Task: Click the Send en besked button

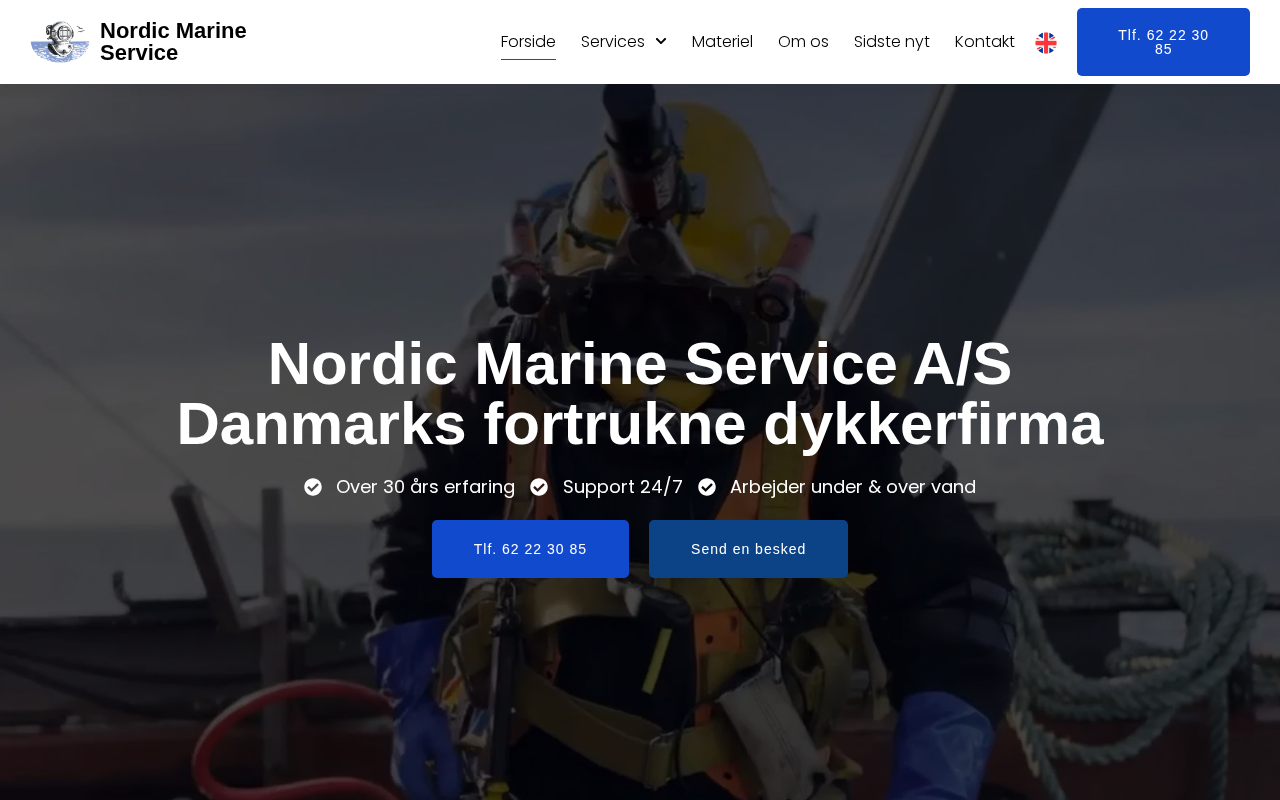Action: (x=748, y=549)
